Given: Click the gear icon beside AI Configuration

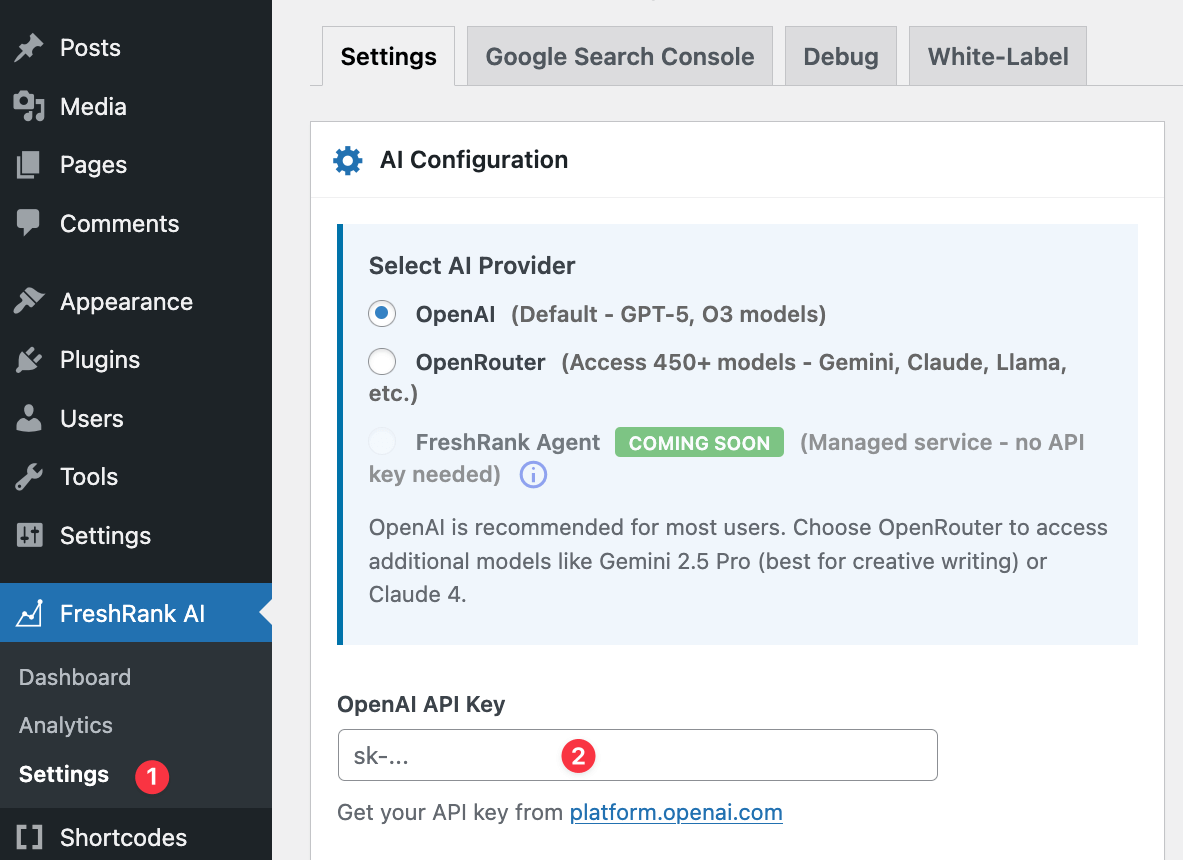Looking at the screenshot, I should (x=348, y=159).
